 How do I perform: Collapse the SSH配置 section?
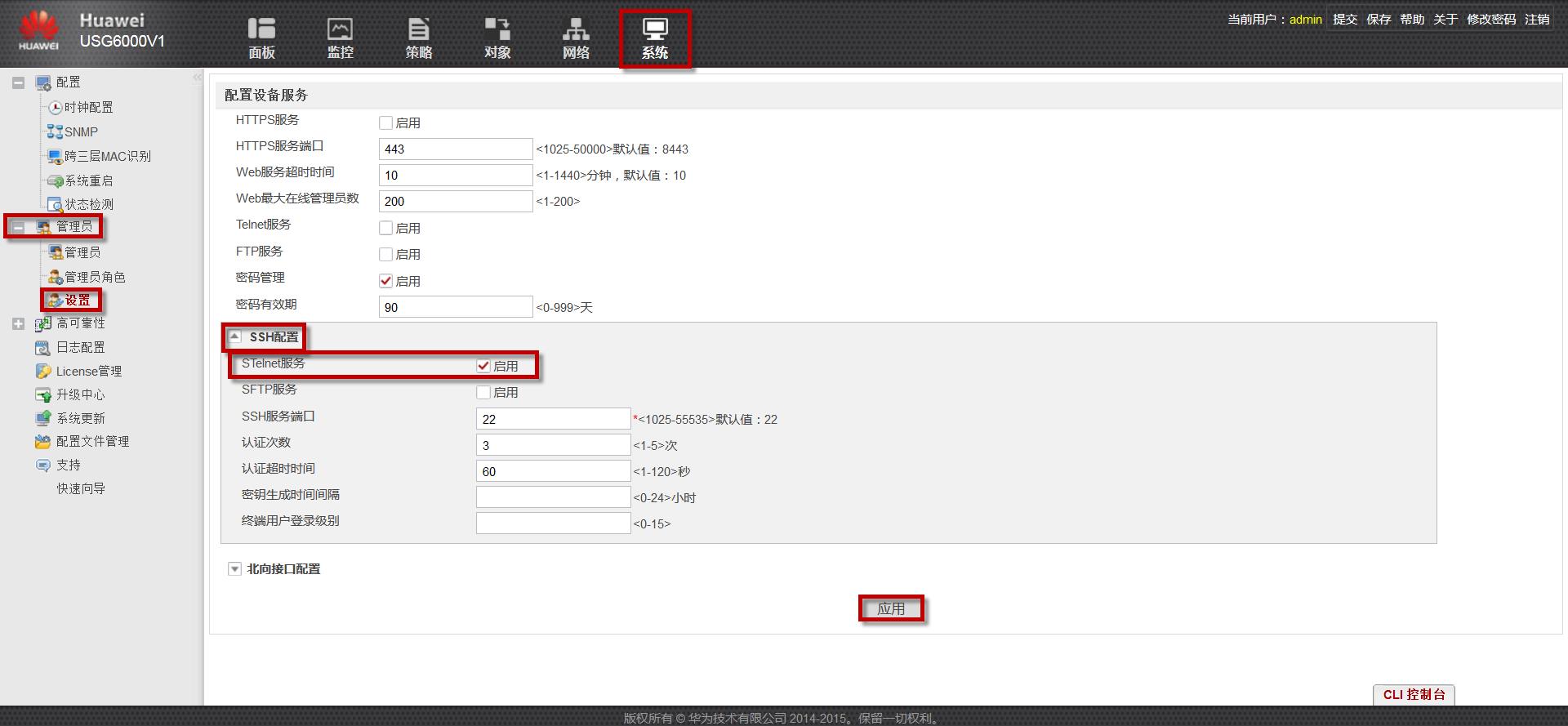click(234, 336)
